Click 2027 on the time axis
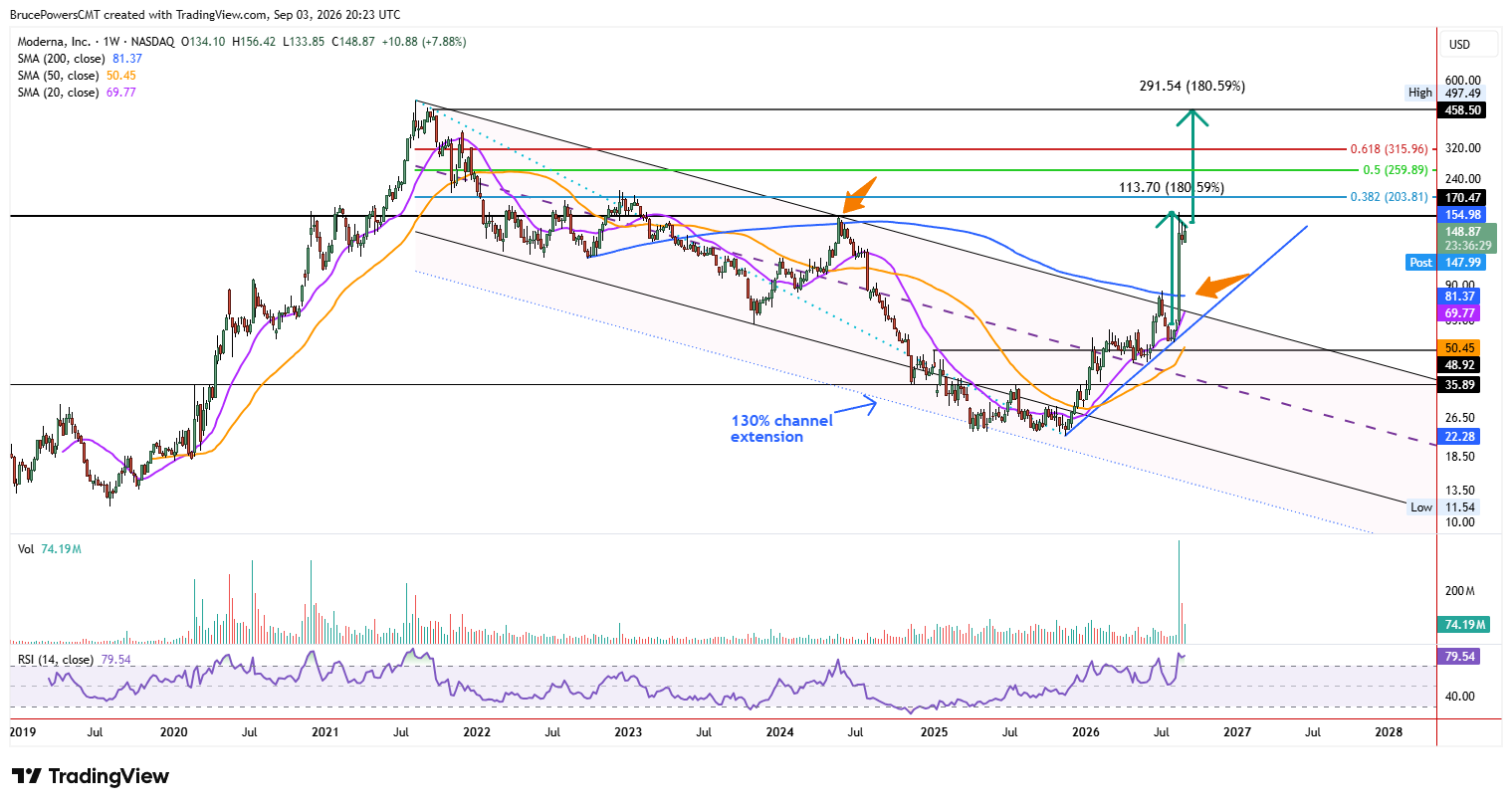The image size is (1512, 806). click(x=1237, y=732)
